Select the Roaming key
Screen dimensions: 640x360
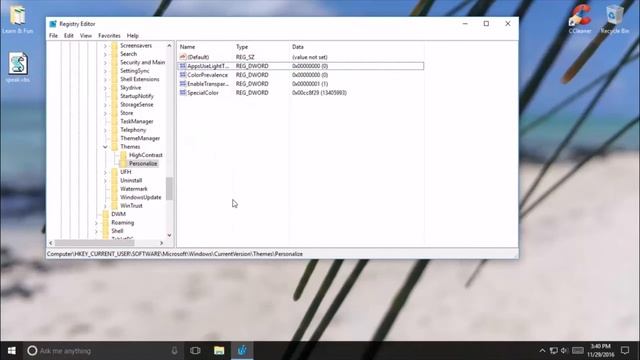(122, 223)
